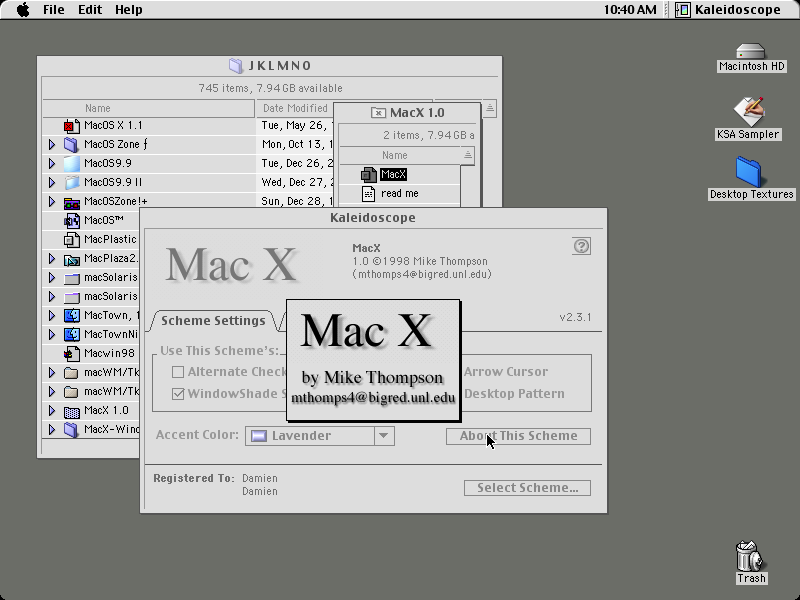
Task: Expand the MacOS9.9 folder triangle
Action: click(52, 163)
